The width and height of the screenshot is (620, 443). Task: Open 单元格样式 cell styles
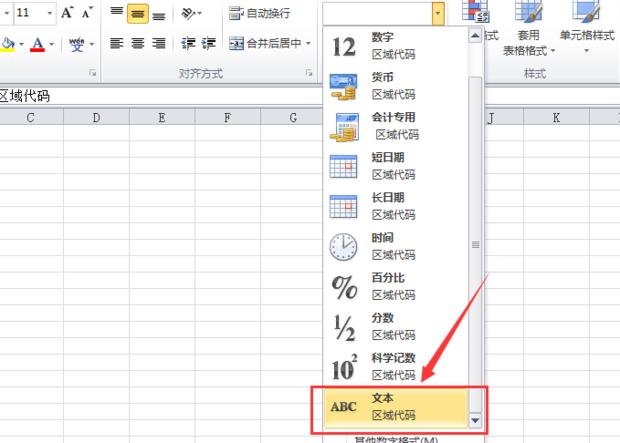(587, 28)
